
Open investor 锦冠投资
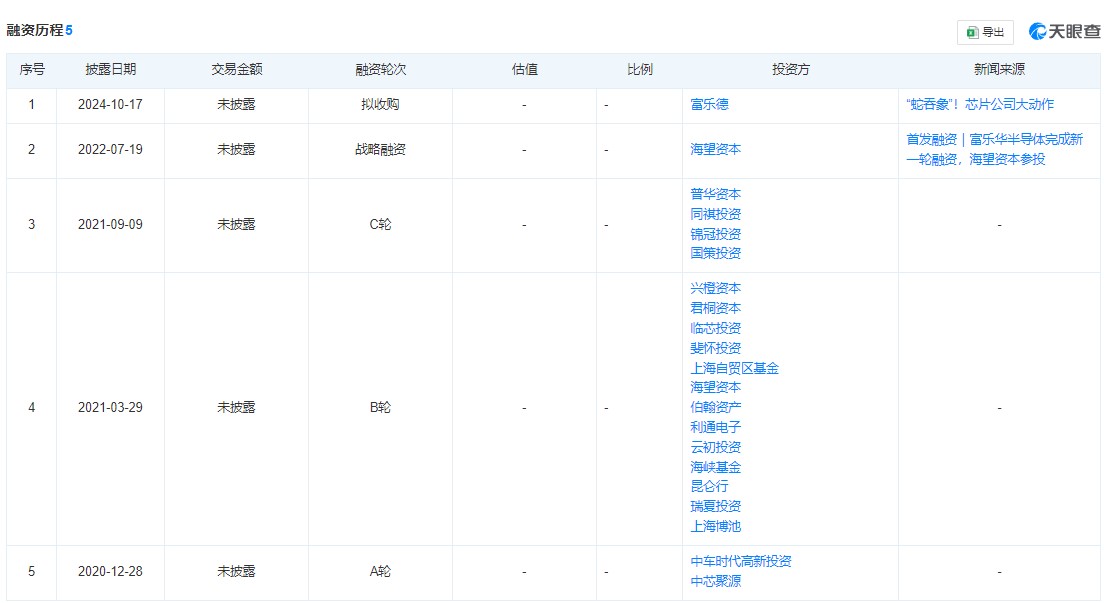(x=715, y=234)
